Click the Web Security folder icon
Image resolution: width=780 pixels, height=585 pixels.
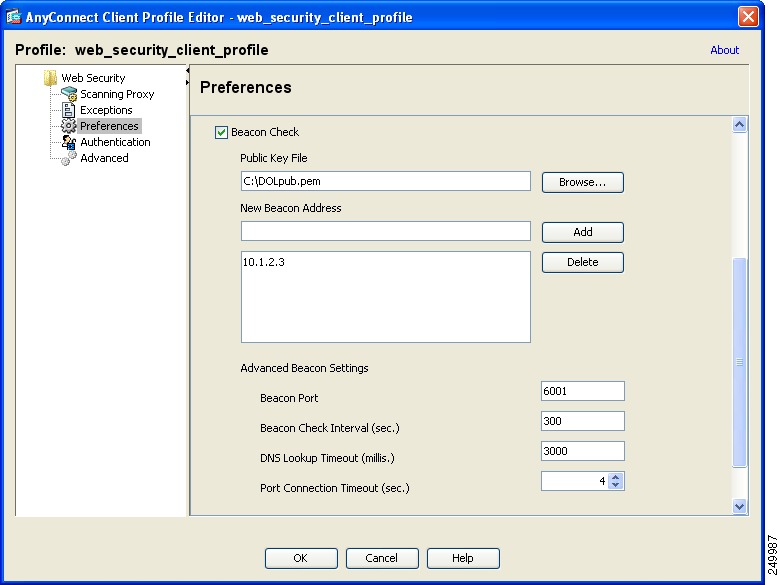click(x=50, y=78)
